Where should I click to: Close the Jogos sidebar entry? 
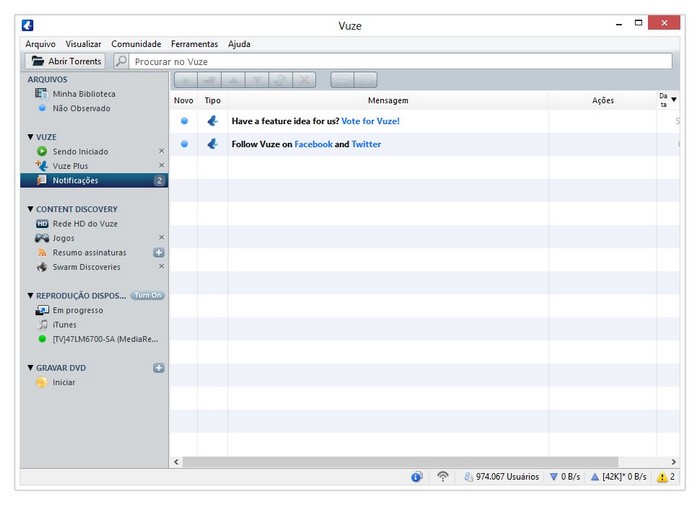pyautogui.click(x=162, y=238)
